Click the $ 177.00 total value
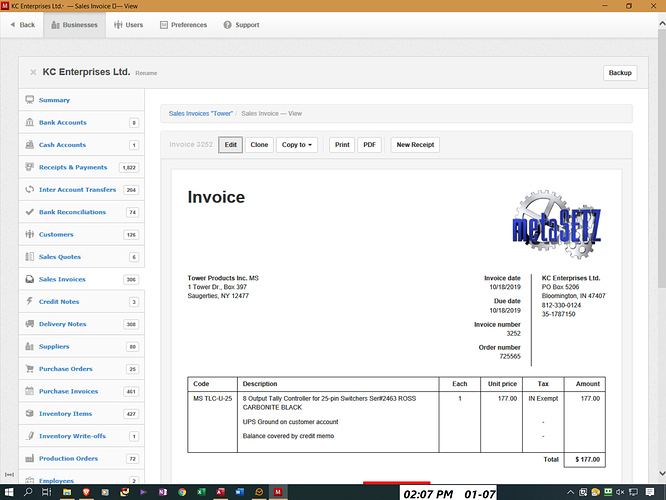666x500 pixels. 587,459
